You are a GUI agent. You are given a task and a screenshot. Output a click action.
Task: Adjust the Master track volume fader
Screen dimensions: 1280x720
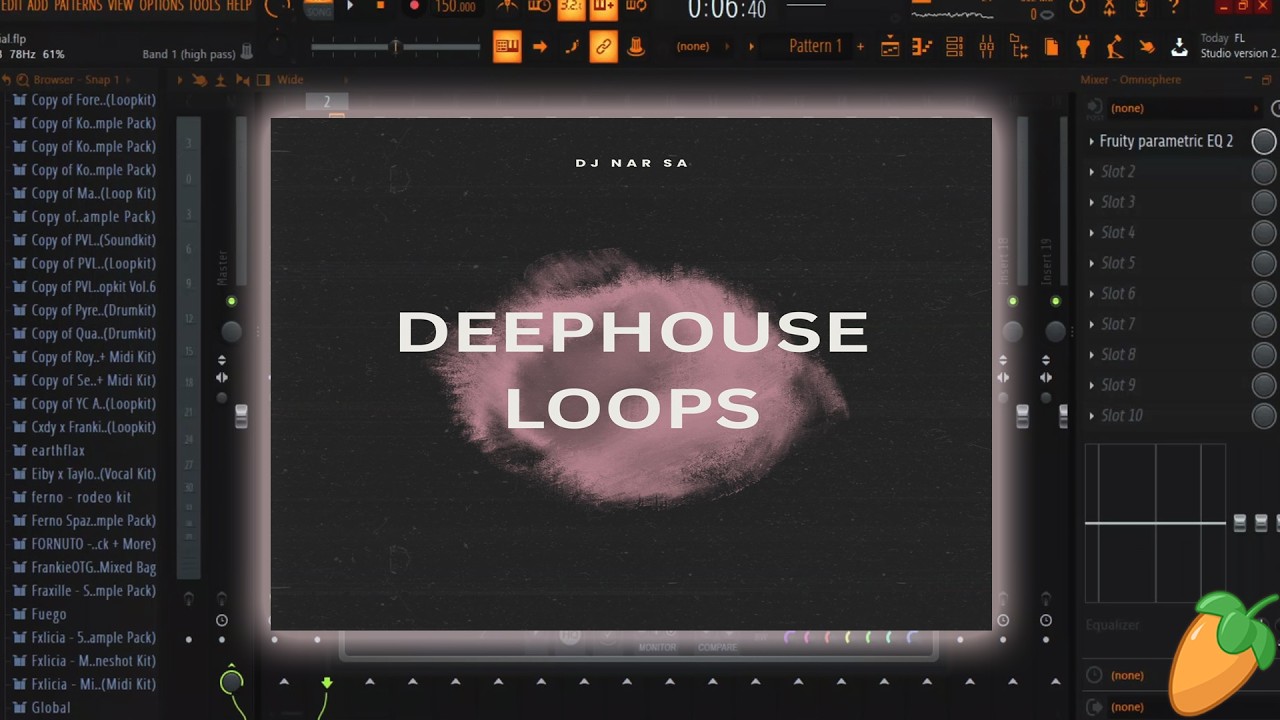241,416
